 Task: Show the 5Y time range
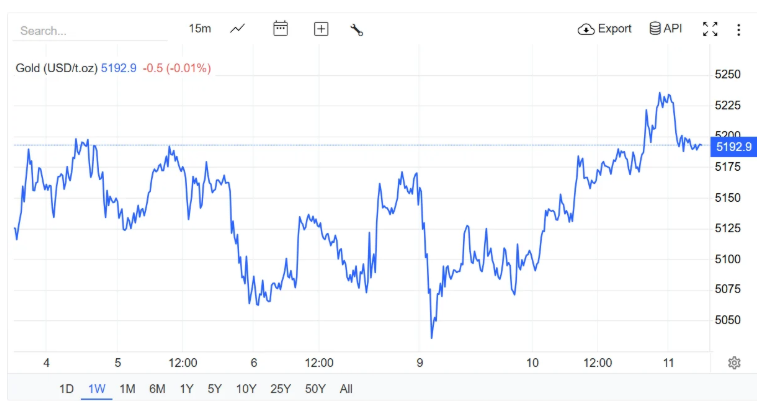pyautogui.click(x=215, y=389)
